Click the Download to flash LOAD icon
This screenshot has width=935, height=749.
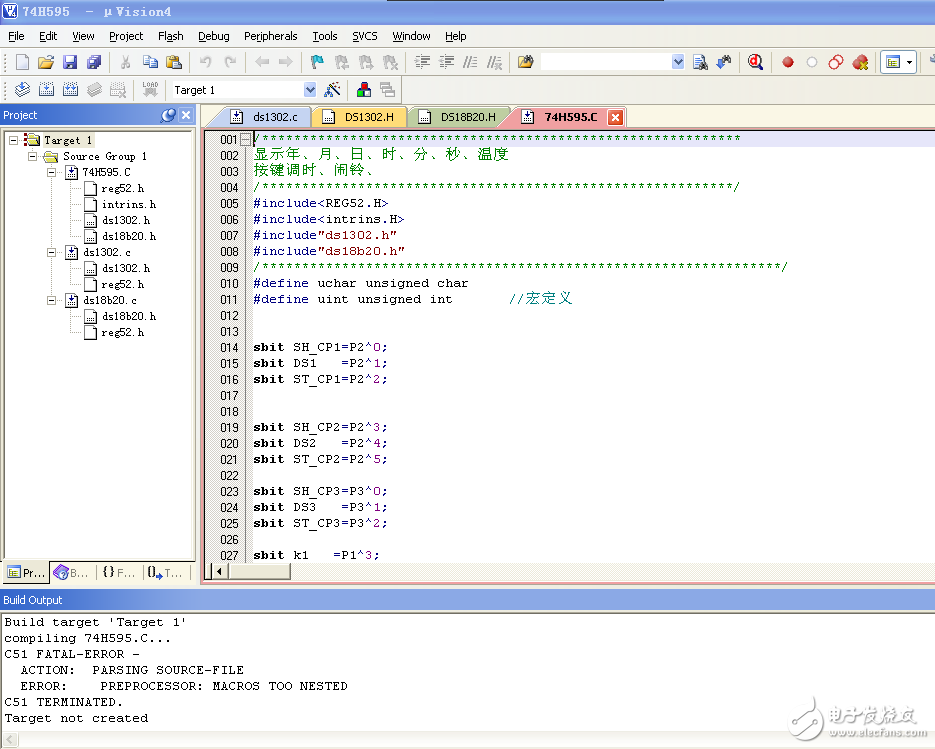[x=150, y=90]
